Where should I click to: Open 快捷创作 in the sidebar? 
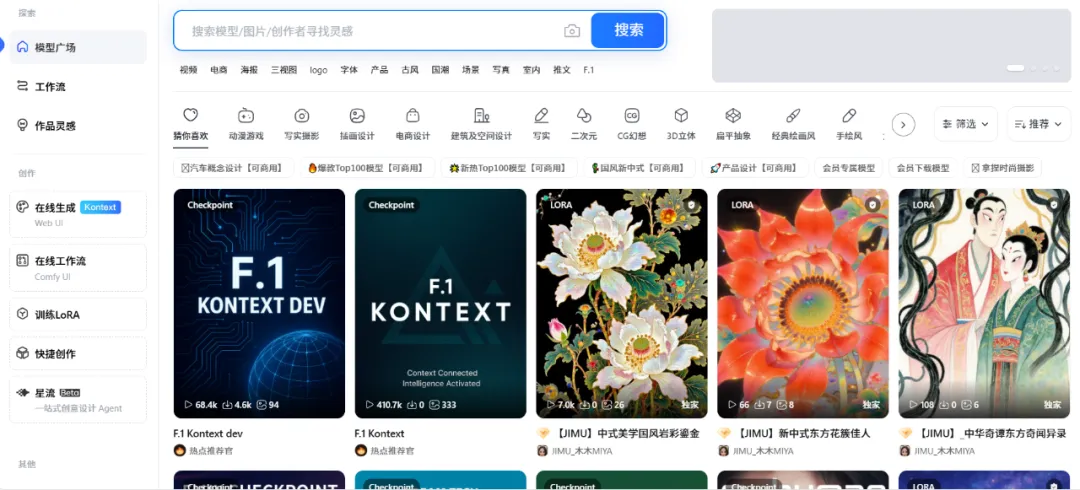pyautogui.click(x=78, y=354)
